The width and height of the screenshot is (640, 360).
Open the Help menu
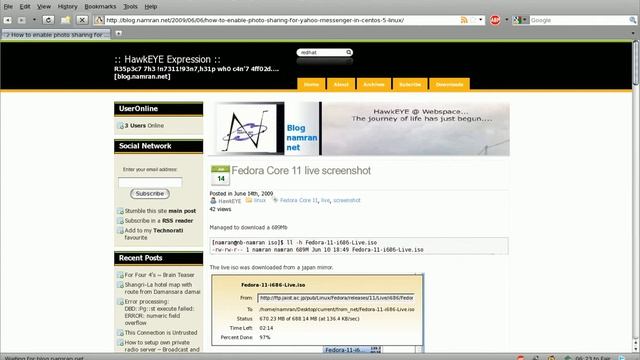pyautogui.click(x=151, y=7)
